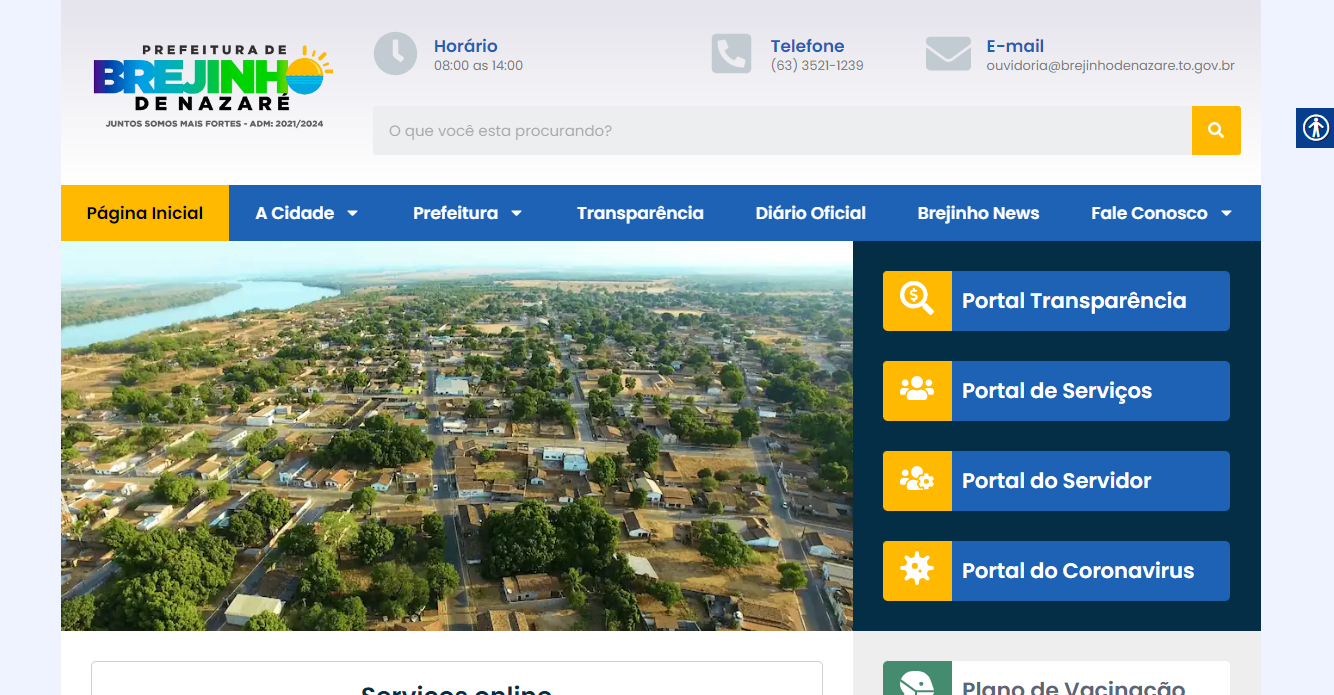Click the Portal do Coronavirus virus icon
This screenshot has height=695, width=1334.
[917, 570]
